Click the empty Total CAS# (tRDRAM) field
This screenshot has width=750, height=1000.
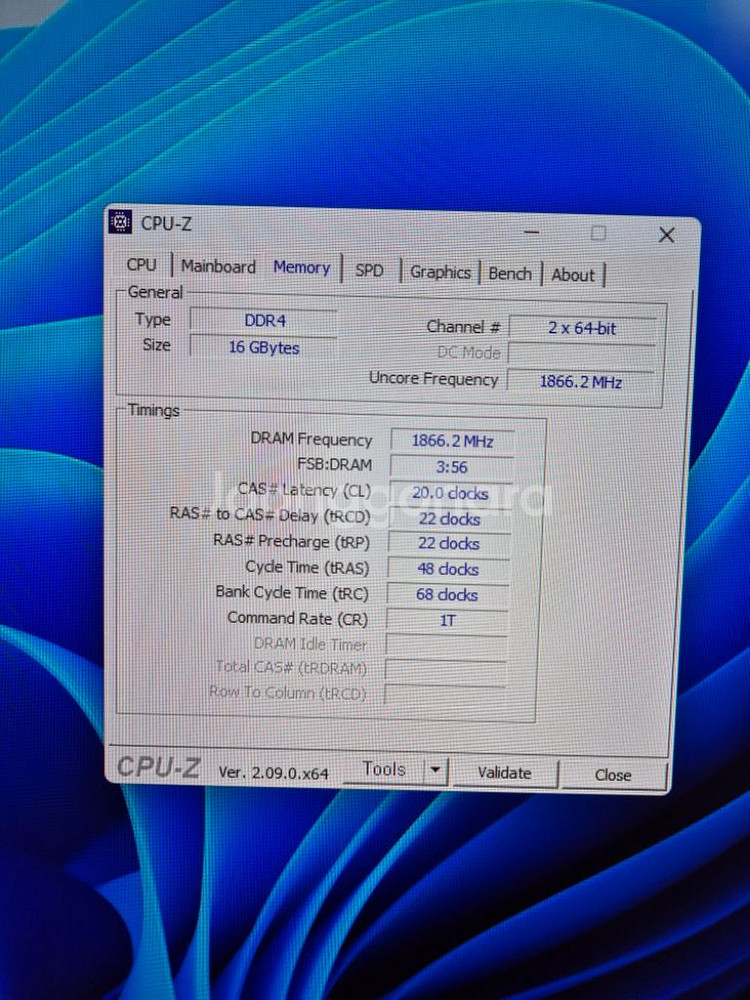click(445, 670)
